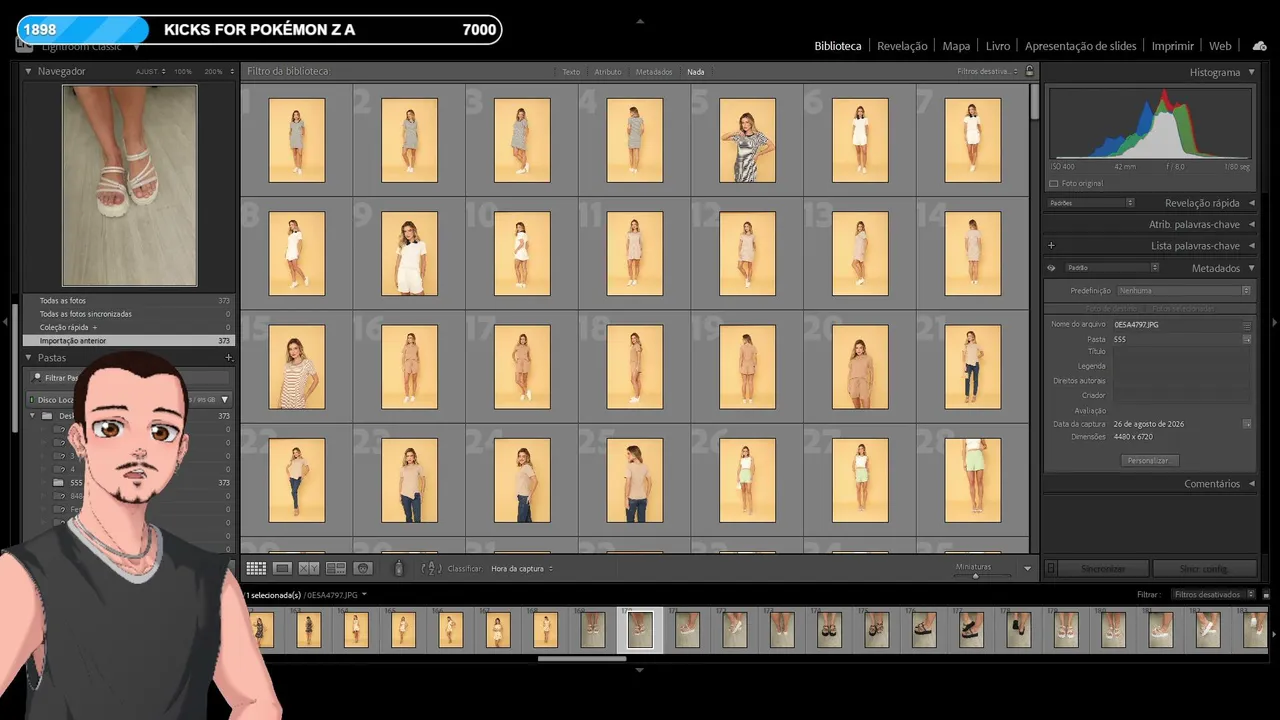Enable the Foto original checkbox
The image size is (1280, 720).
pyautogui.click(x=1054, y=184)
